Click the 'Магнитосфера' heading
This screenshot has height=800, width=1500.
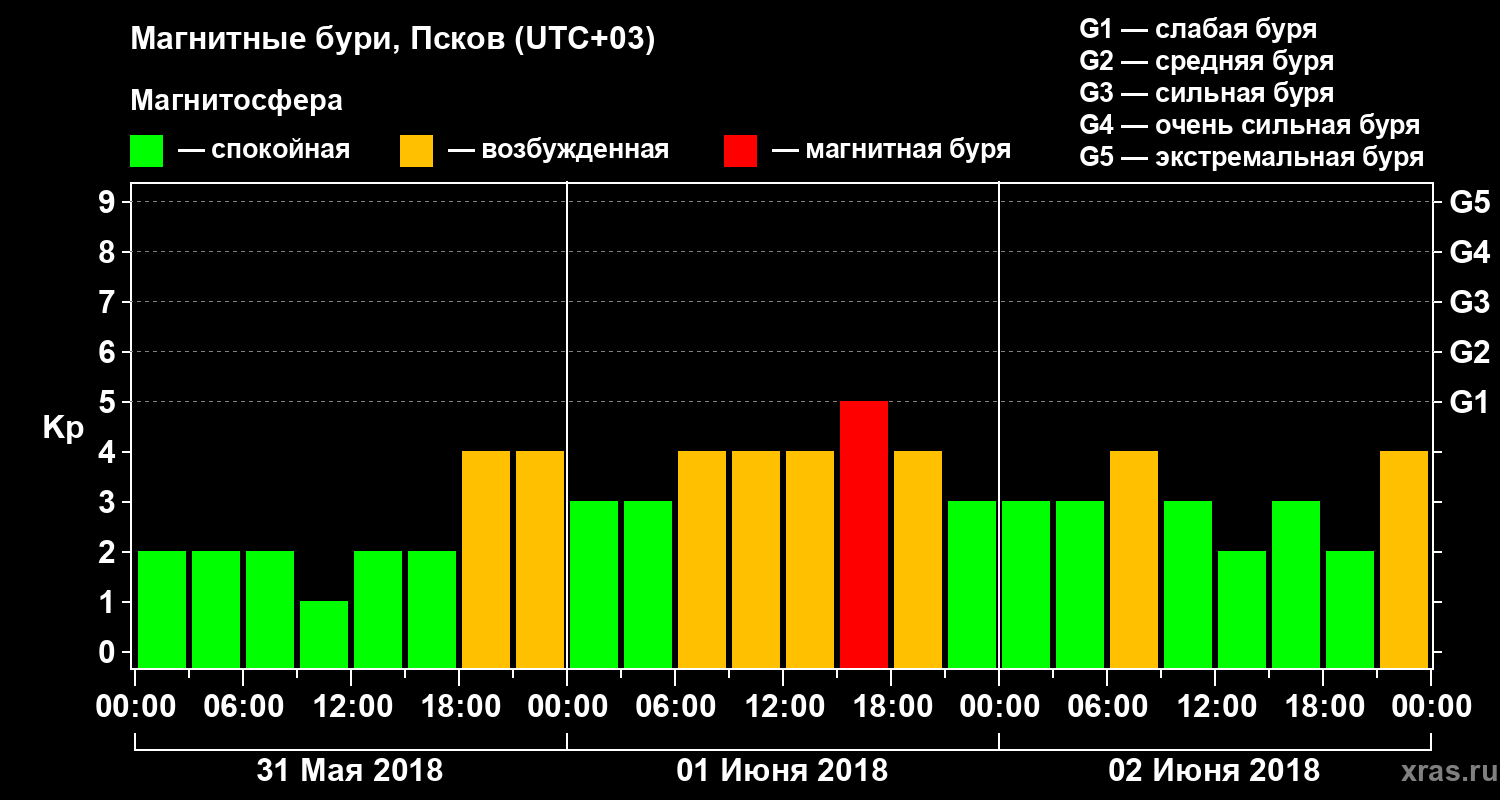click(236, 101)
